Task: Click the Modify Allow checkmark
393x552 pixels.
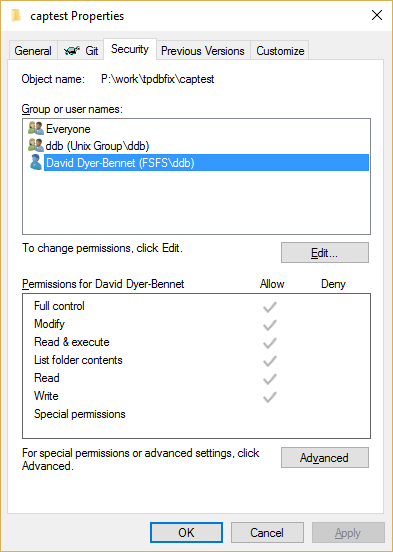Action: pyautogui.click(x=270, y=325)
